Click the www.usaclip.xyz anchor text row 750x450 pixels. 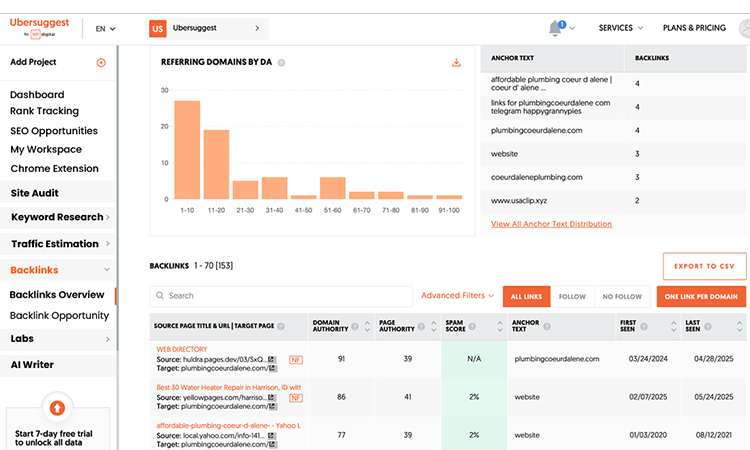tap(613, 201)
